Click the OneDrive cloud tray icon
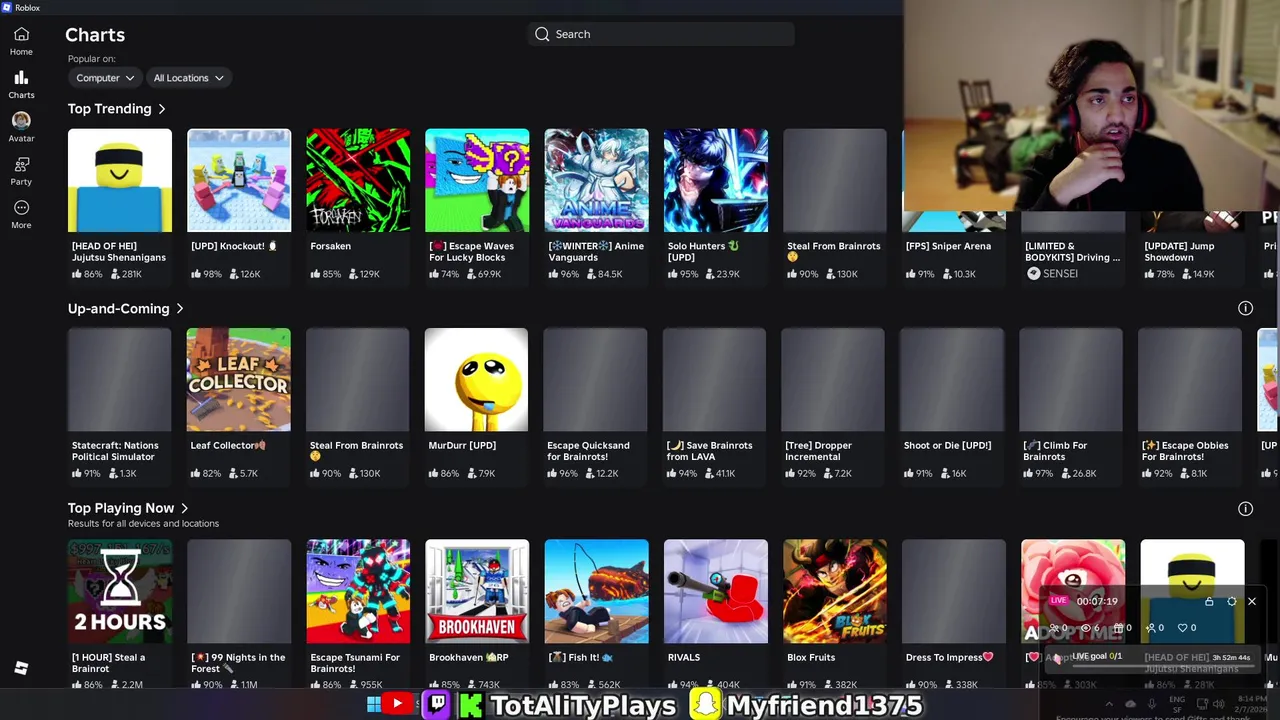This screenshot has width=1280, height=720. pyautogui.click(x=1130, y=704)
